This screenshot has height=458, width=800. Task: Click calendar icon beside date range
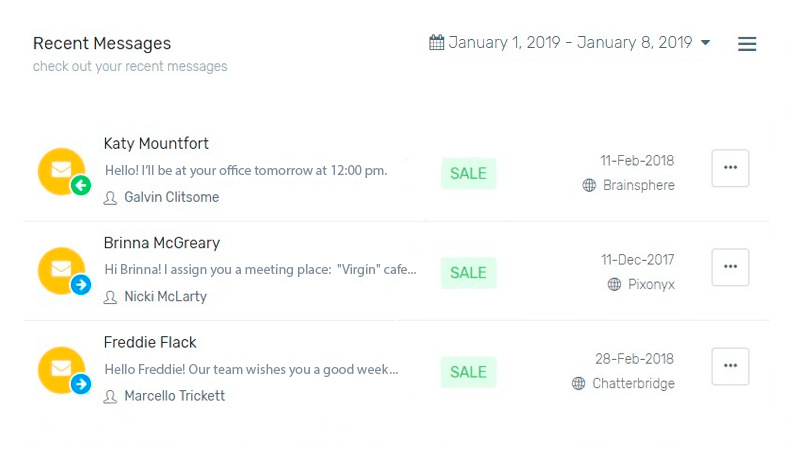click(x=436, y=42)
